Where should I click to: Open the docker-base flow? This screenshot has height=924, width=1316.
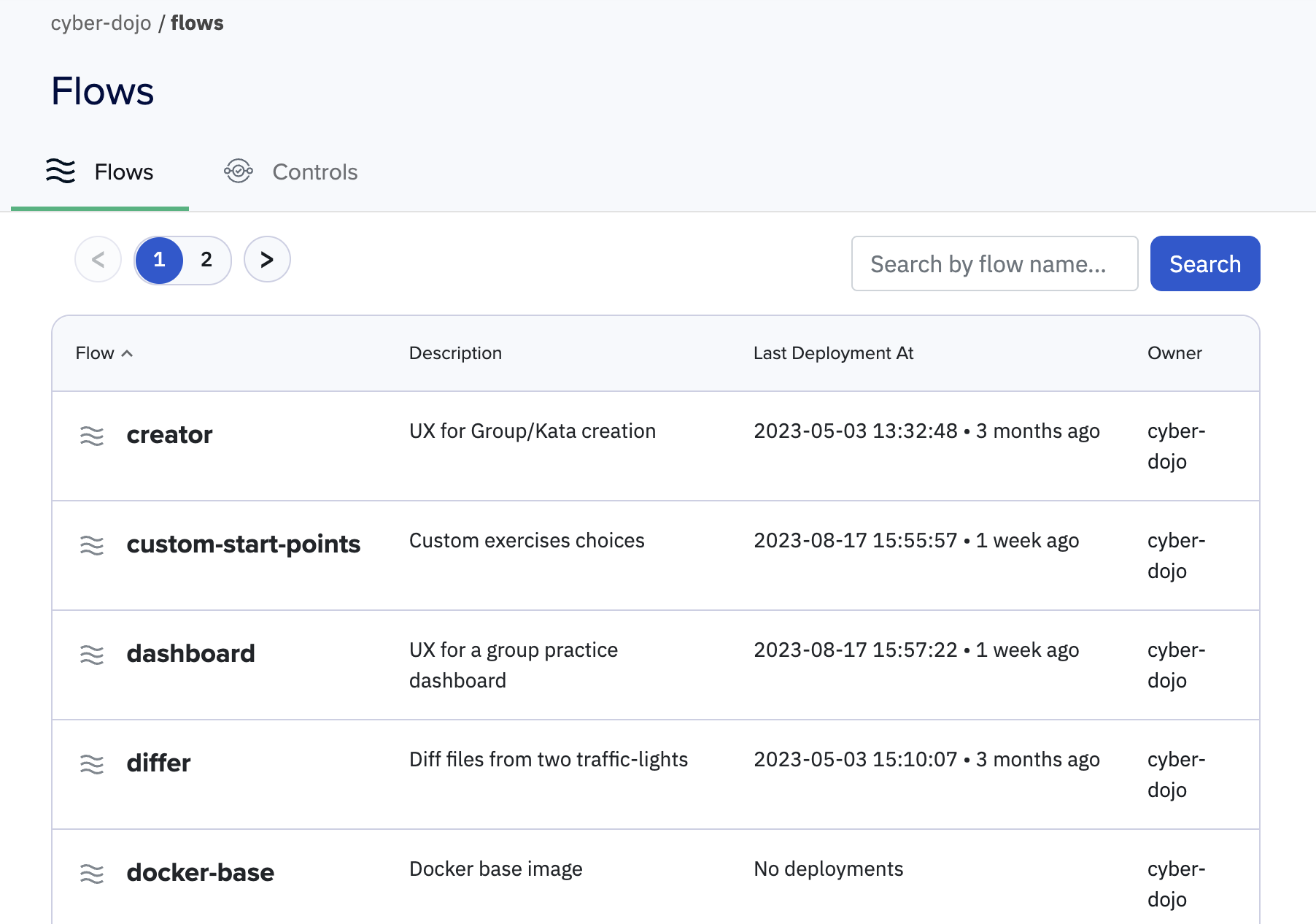[x=201, y=873]
